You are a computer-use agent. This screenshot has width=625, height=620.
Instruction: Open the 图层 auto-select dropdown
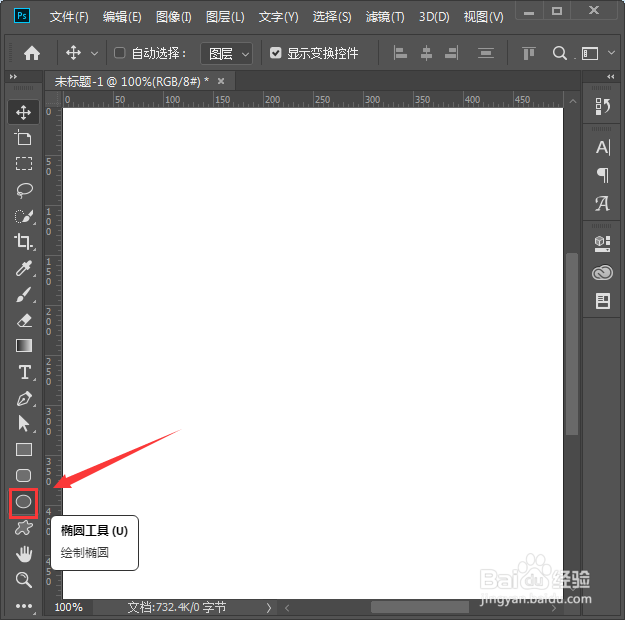(226, 53)
